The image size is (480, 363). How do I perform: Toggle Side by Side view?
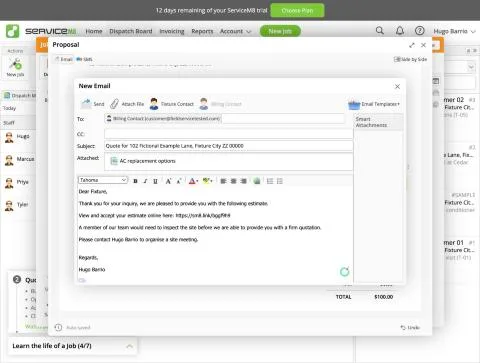(x=410, y=59)
